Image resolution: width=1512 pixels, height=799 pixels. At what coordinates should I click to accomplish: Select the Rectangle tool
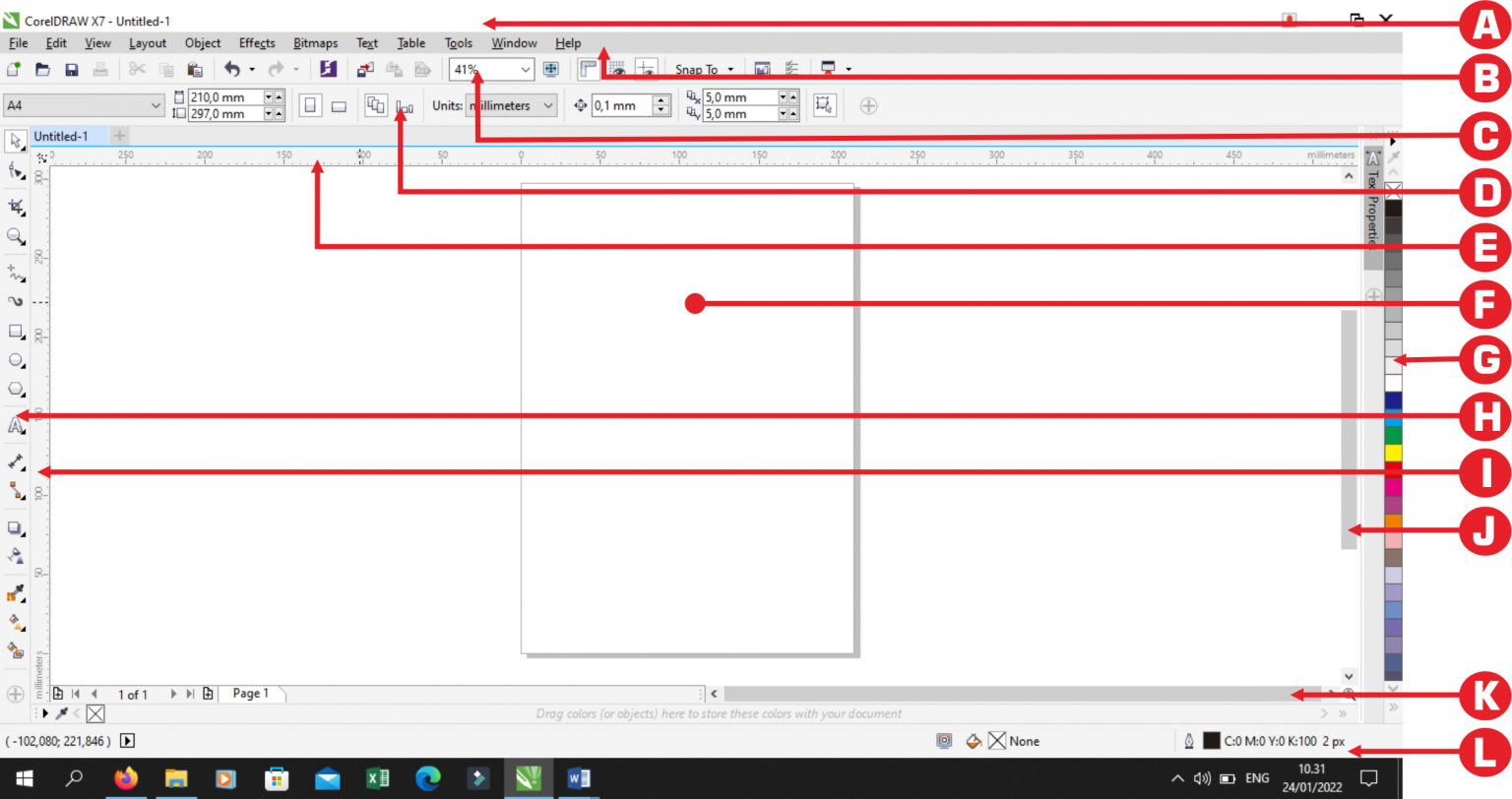click(15, 332)
